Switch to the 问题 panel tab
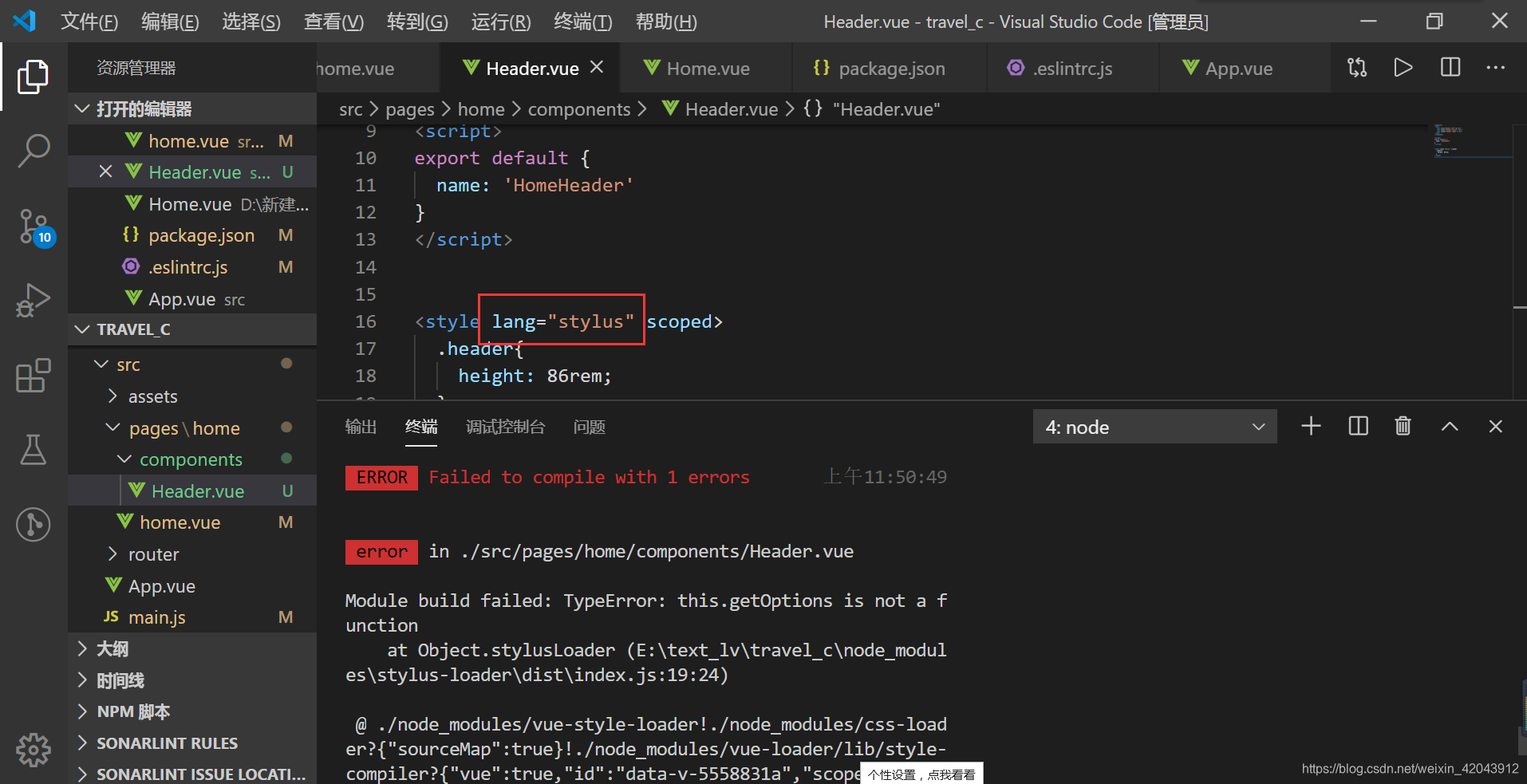 [589, 427]
